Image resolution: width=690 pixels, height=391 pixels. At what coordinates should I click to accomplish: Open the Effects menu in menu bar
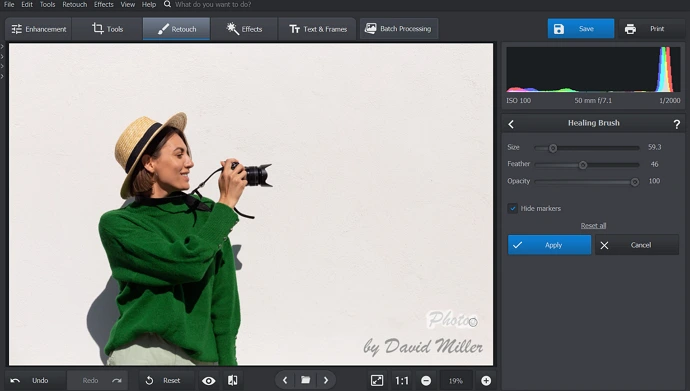pyautogui.click(x=104, y=4)
